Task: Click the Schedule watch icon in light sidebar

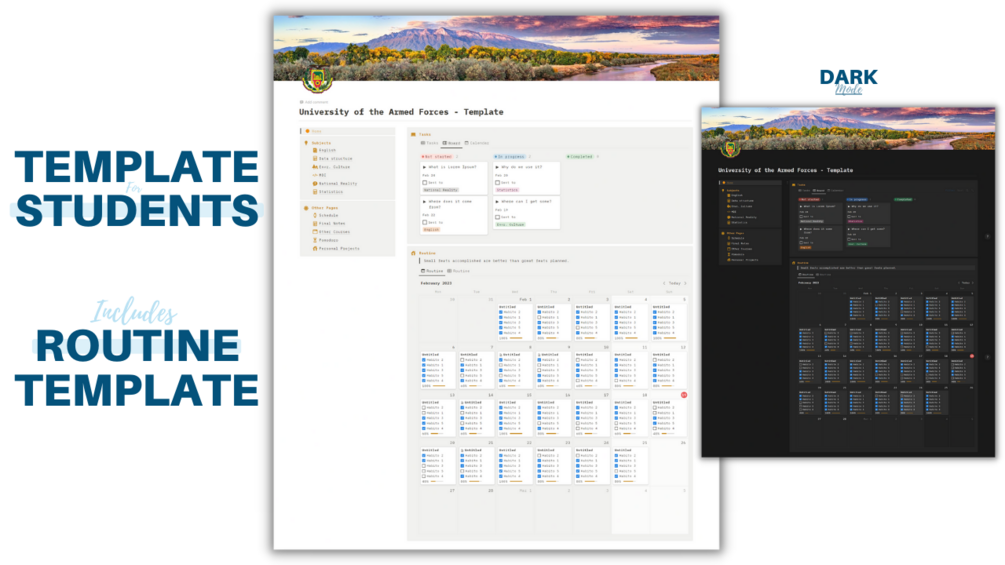Action: (315, 215)
